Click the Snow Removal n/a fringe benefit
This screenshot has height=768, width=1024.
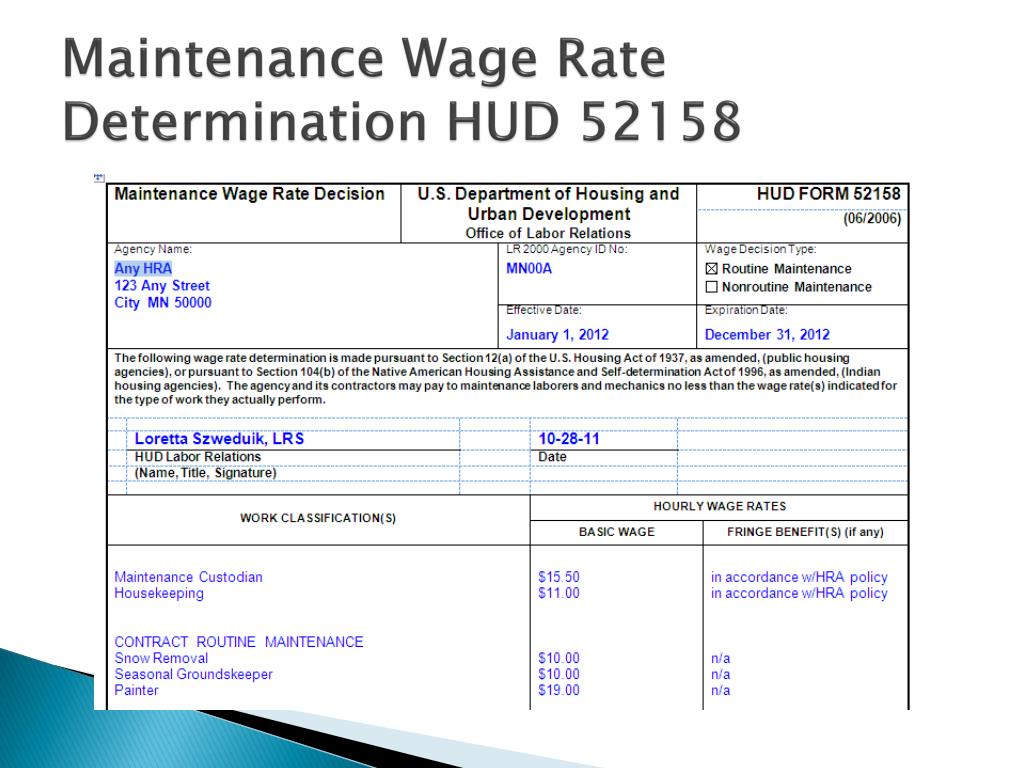(720, 658)
